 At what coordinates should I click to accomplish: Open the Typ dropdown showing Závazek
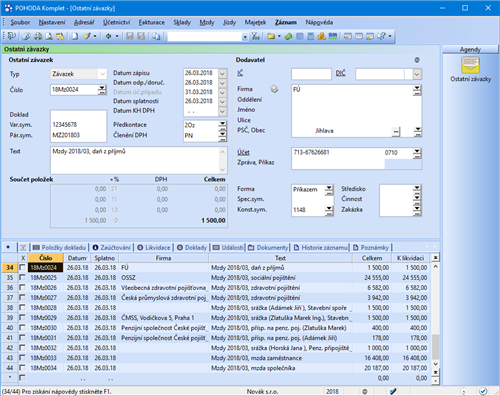[102, 74]
